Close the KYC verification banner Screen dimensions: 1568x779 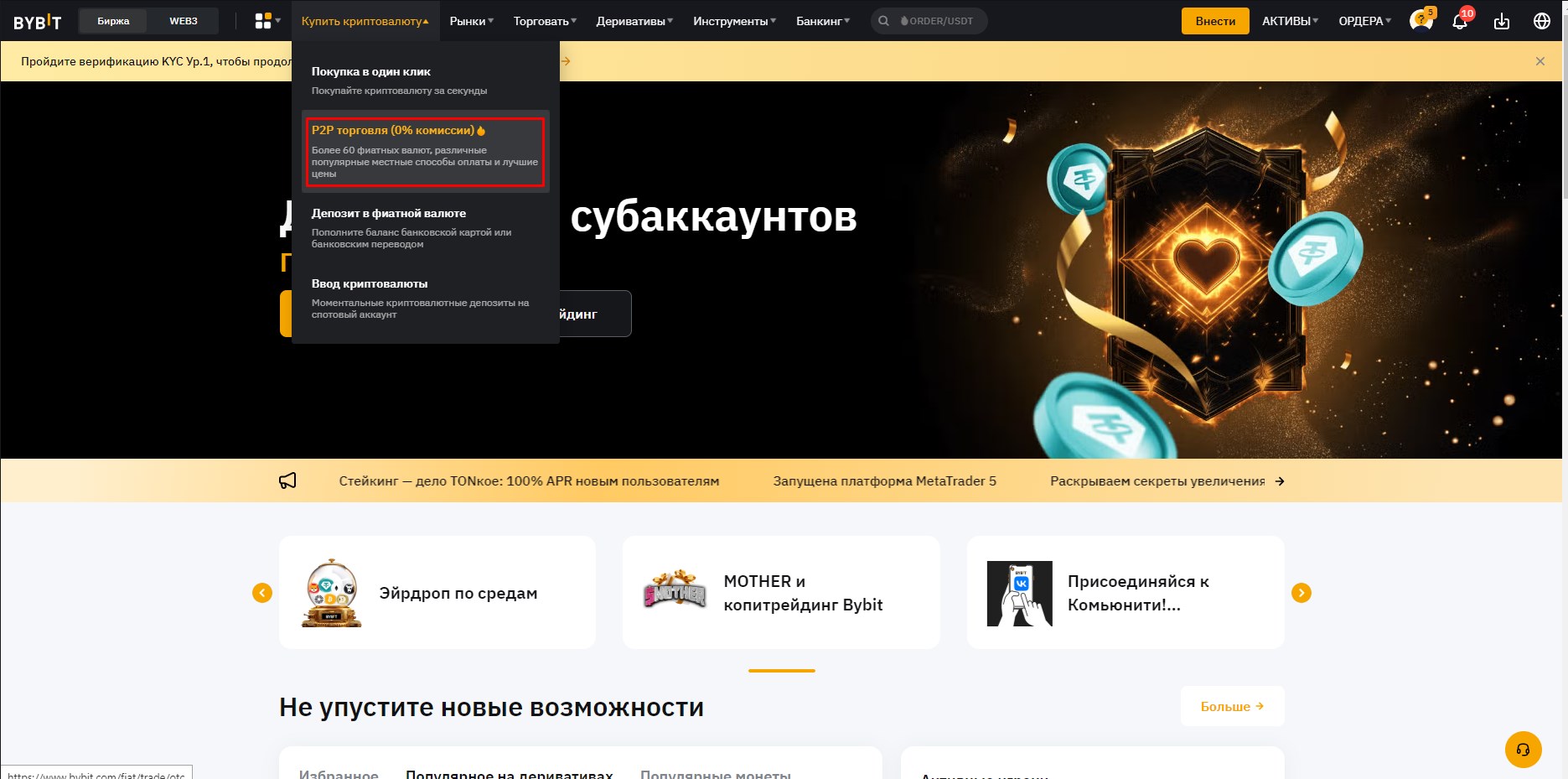pyautogui.click(x=1540, y=61)
